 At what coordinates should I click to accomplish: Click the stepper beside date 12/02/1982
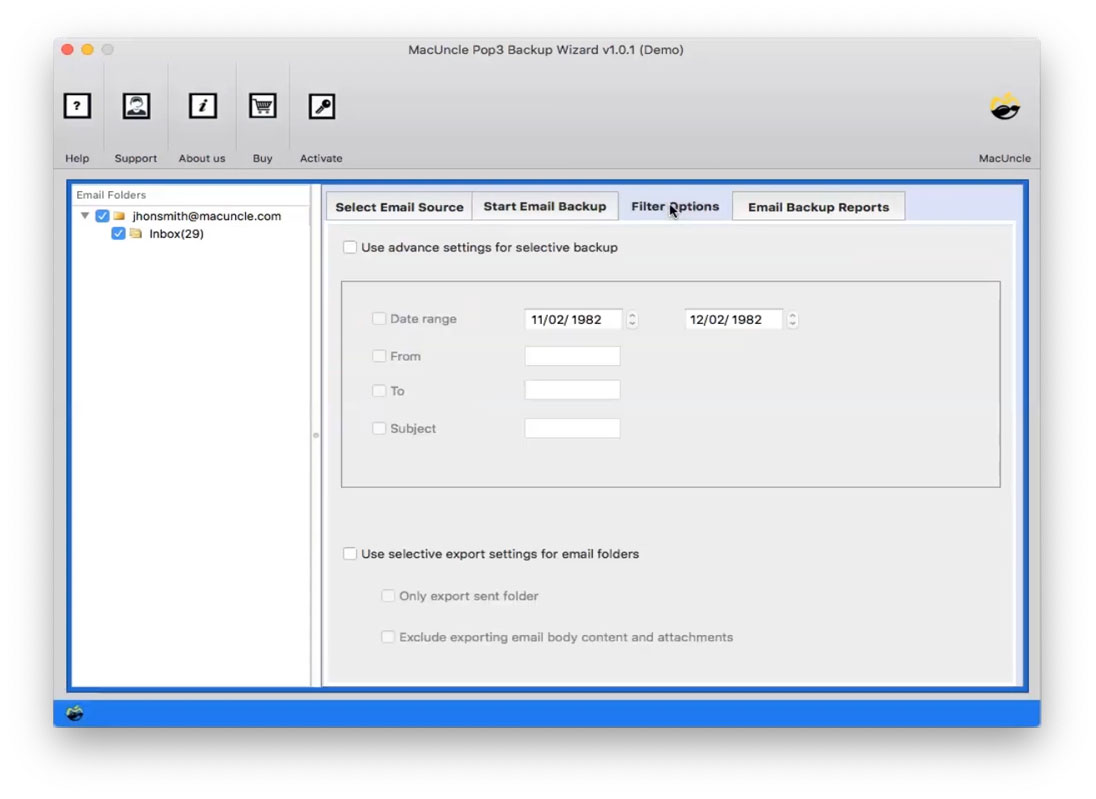[793, 319]
